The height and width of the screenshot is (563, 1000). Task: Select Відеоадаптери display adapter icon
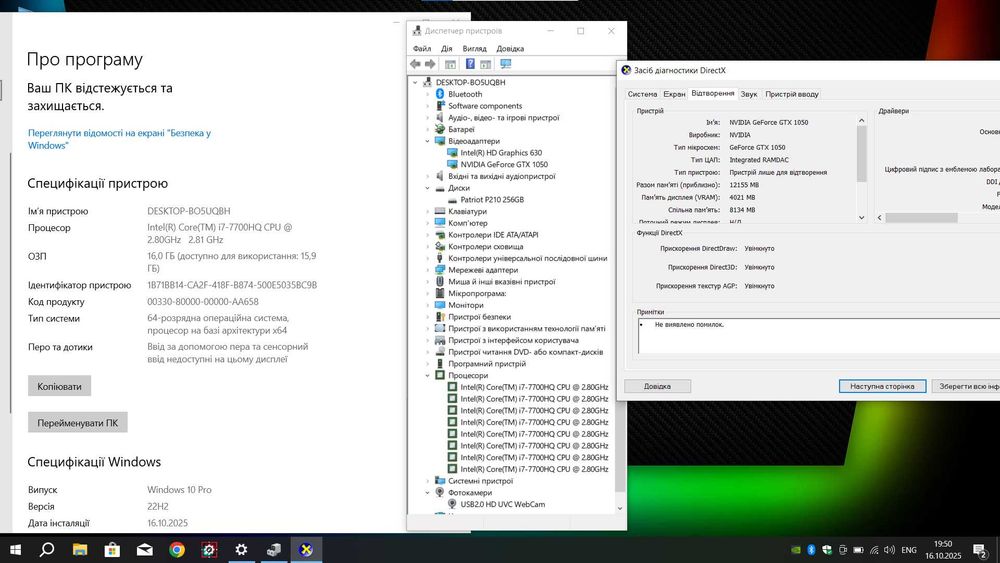coord(440,141)
